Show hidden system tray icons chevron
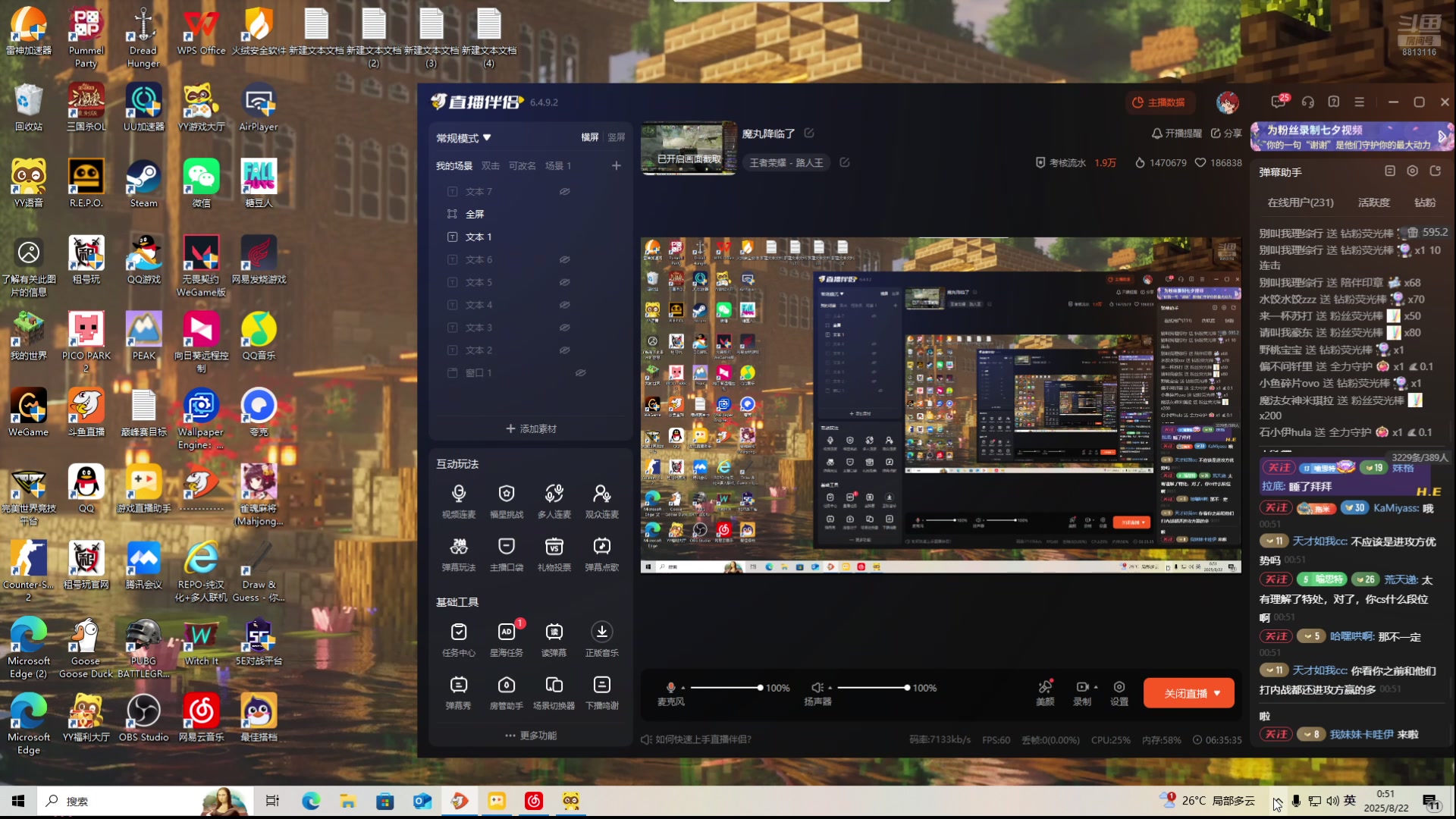 pyautogui.click(x=1278, y=802)
